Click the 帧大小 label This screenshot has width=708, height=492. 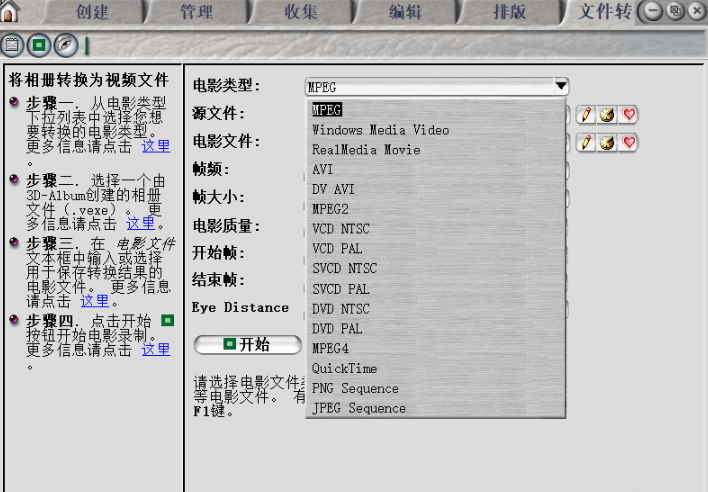[x=219, y=197]
